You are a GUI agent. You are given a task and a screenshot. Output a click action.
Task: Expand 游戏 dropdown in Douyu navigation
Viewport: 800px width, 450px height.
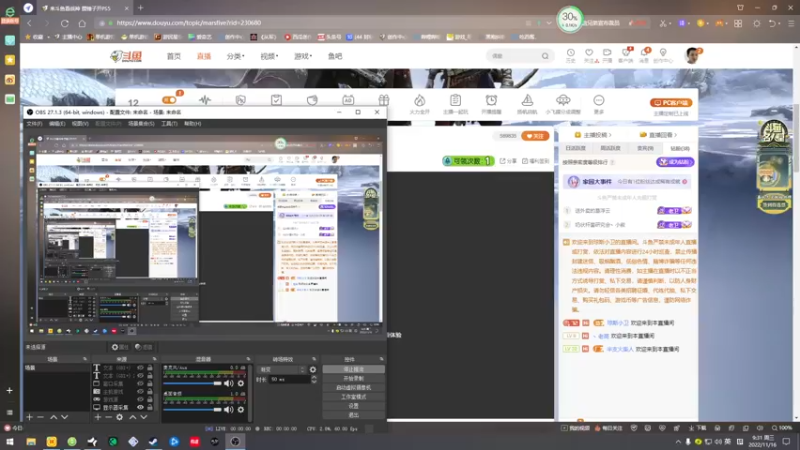303,56
